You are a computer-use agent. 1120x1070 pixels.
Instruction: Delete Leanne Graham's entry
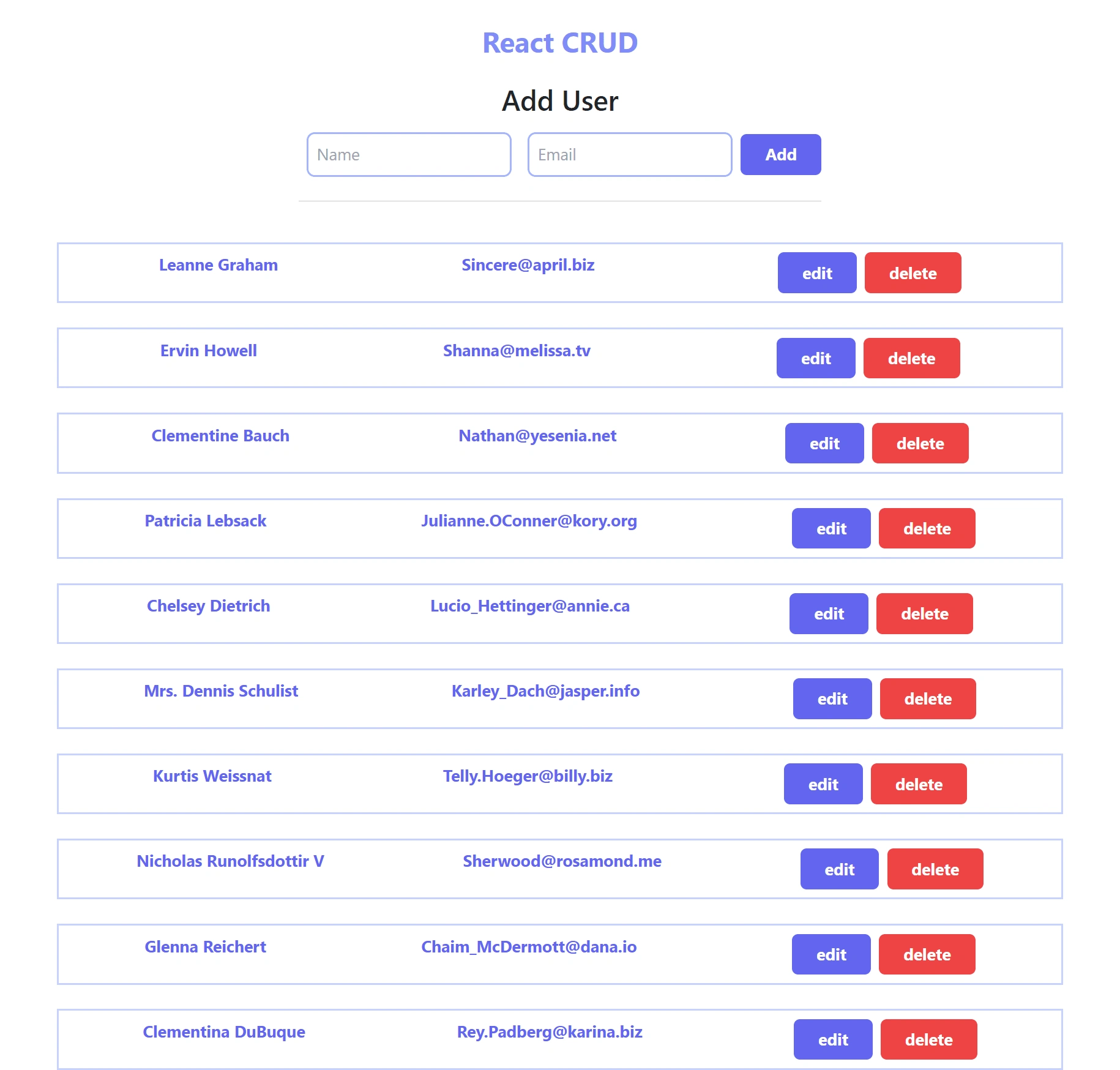tap(913, 273)
